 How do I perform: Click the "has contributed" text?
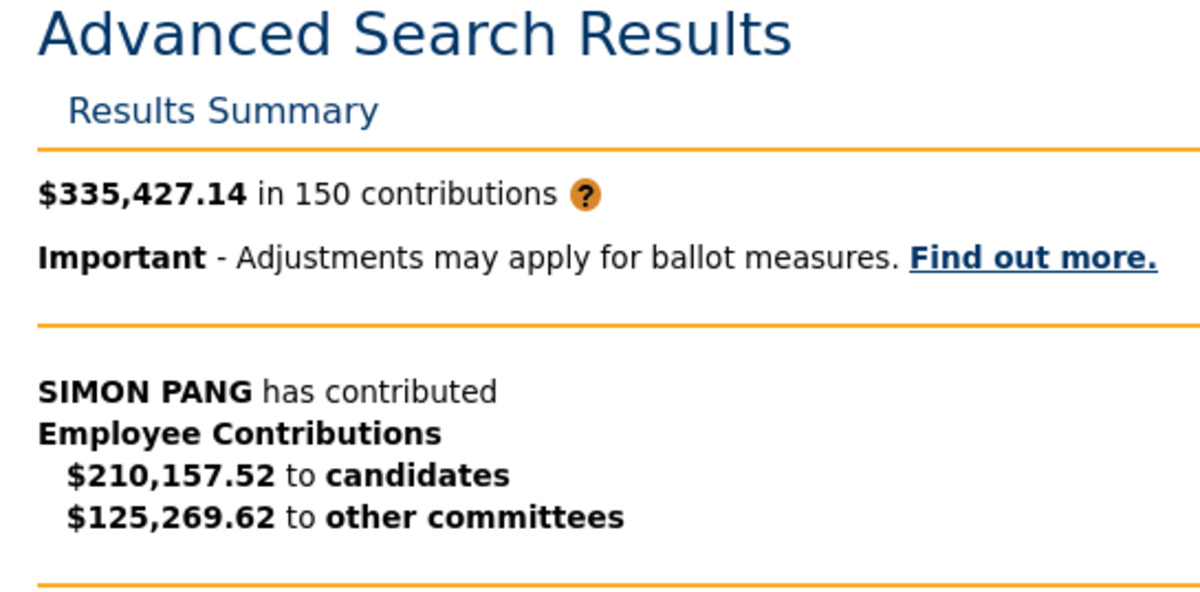click(x=380, y=392)
